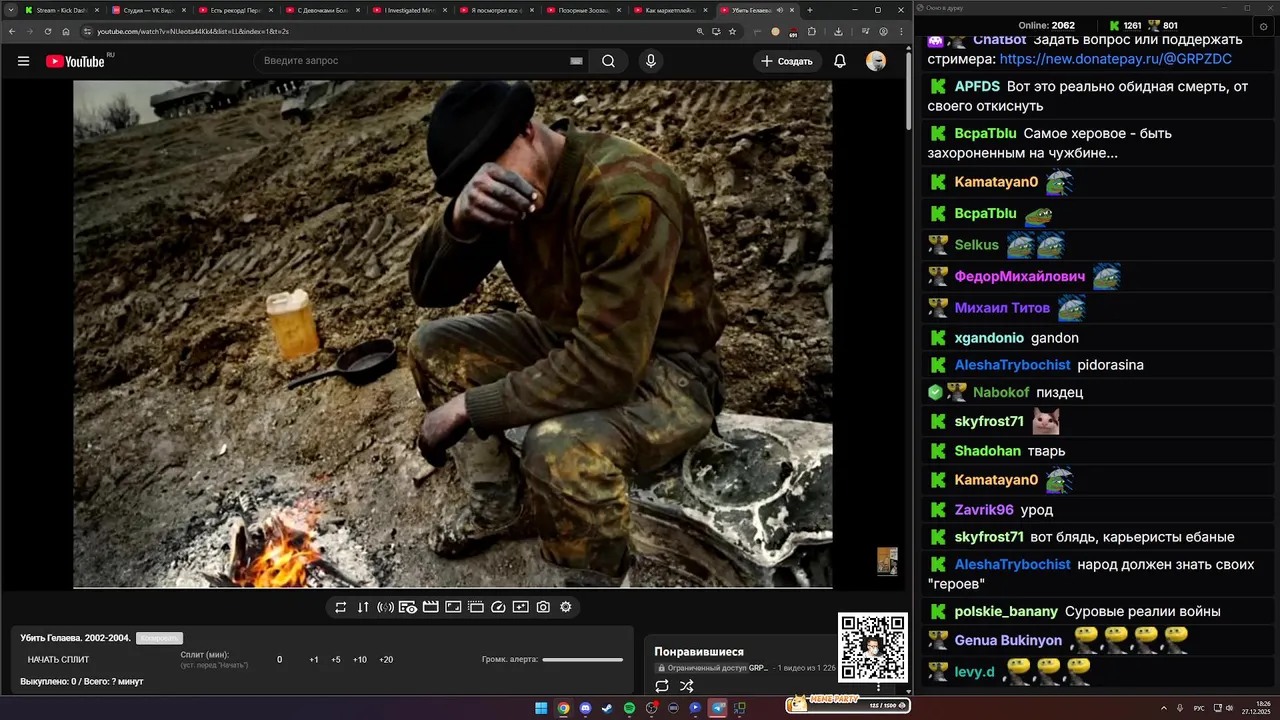Click the small video thumbnail beside player
1280x720 pixels.
(887, 561)
